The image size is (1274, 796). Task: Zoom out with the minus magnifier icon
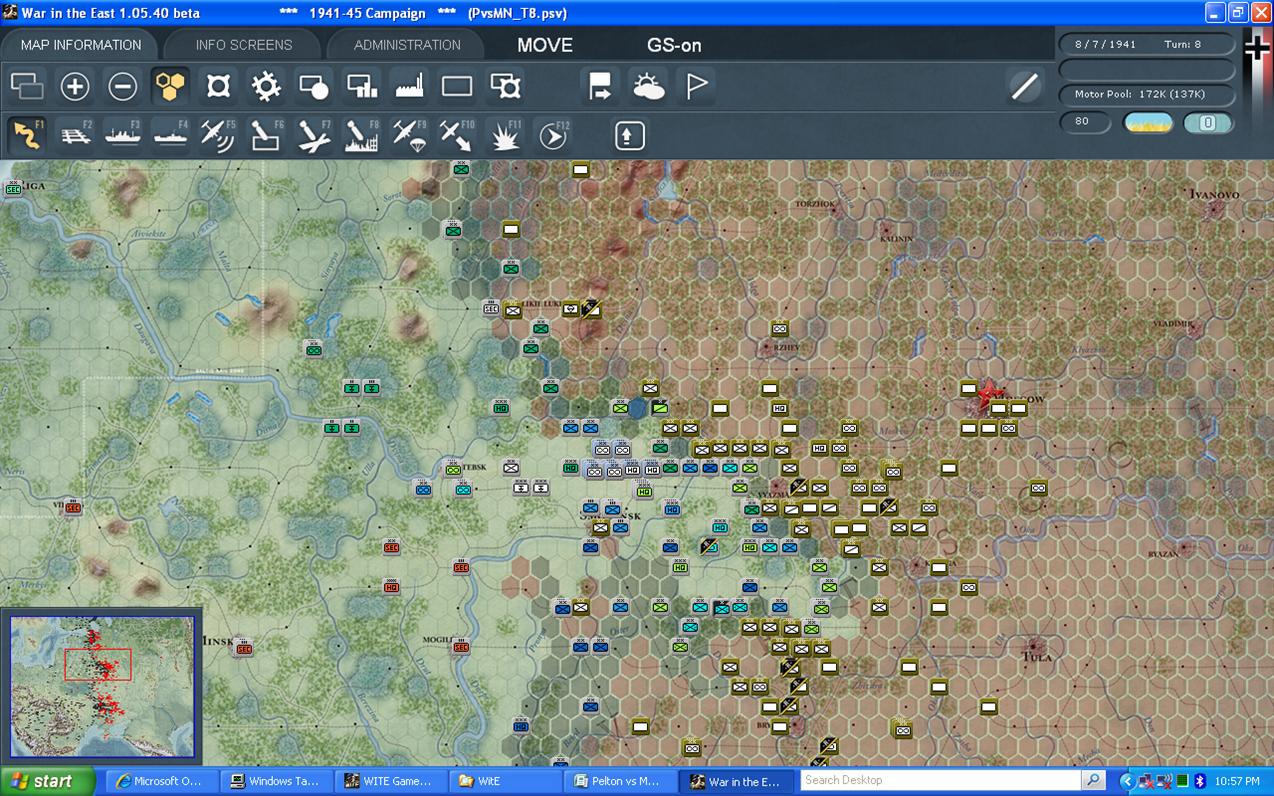point(123,87)
